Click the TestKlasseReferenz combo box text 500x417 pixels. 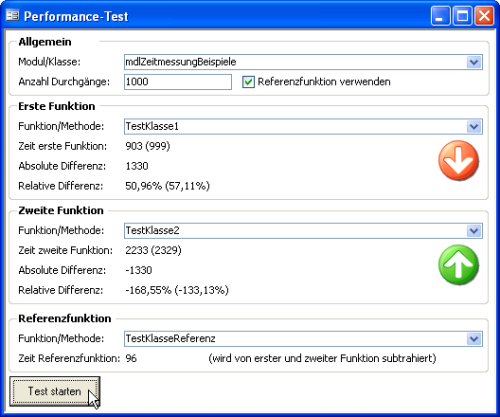170,339
